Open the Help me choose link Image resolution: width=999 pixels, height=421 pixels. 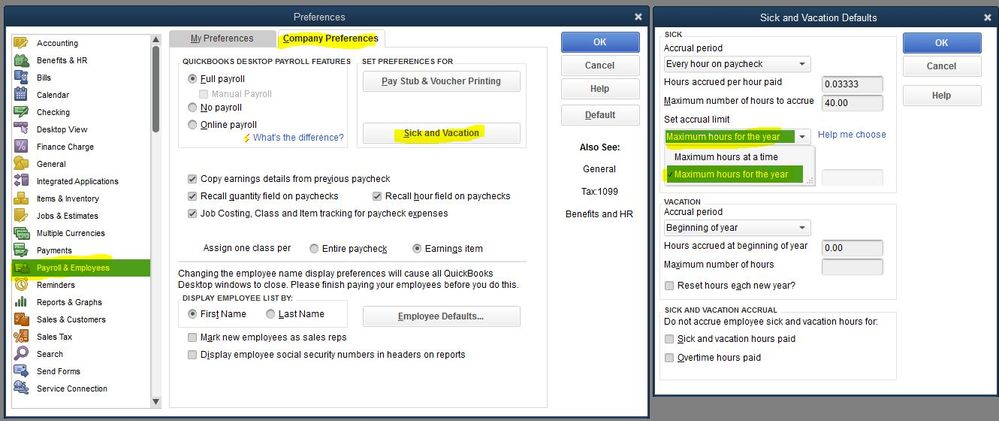(852, 134)
